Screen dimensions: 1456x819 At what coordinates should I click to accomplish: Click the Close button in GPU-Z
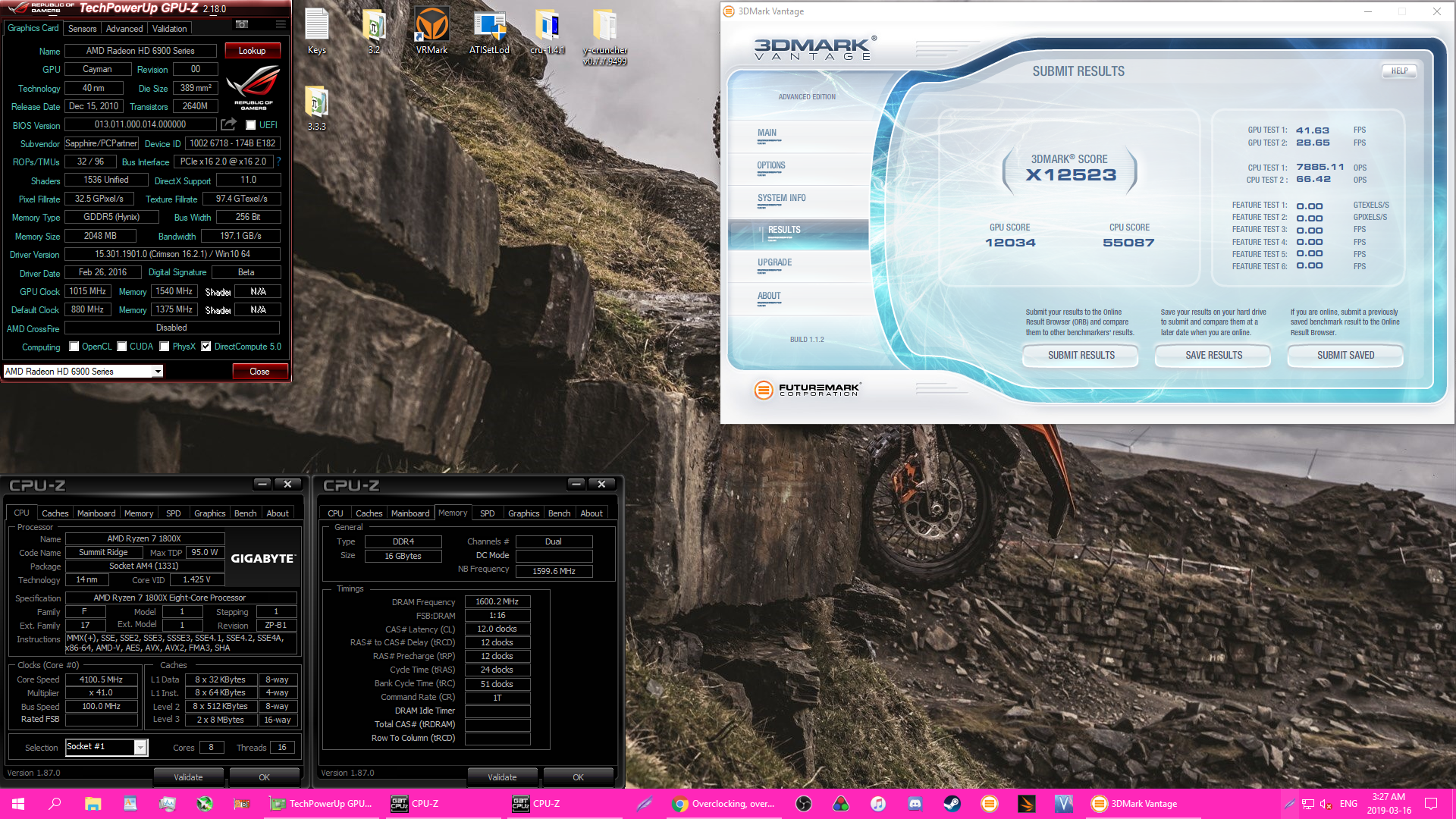[259, 372]
